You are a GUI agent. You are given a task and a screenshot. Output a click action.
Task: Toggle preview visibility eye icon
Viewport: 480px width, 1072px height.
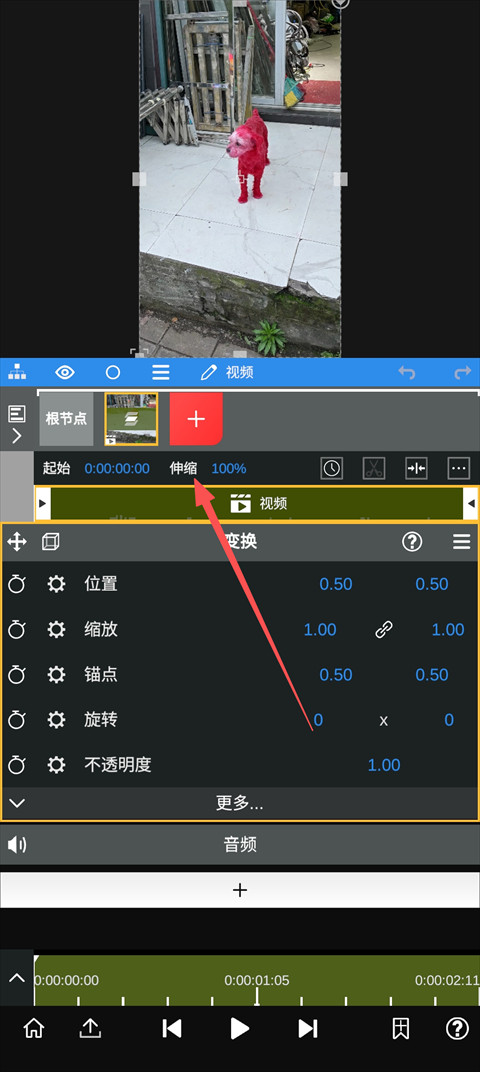pos(65,373)
